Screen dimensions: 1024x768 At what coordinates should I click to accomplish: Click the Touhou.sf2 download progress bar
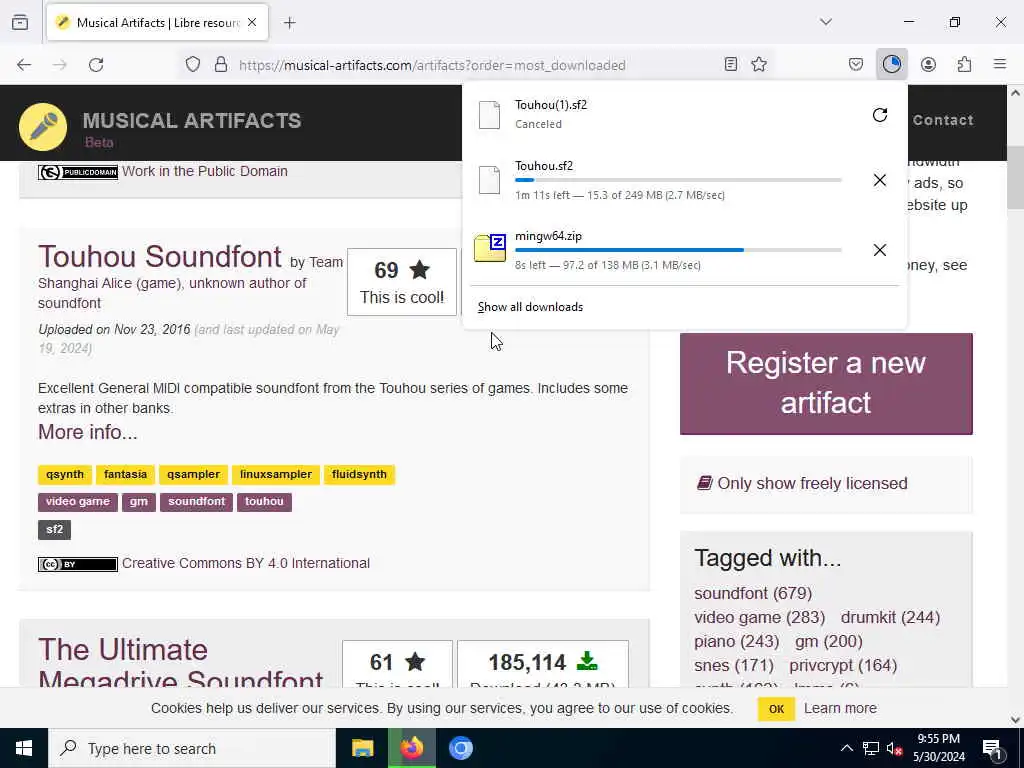(678, 180)
